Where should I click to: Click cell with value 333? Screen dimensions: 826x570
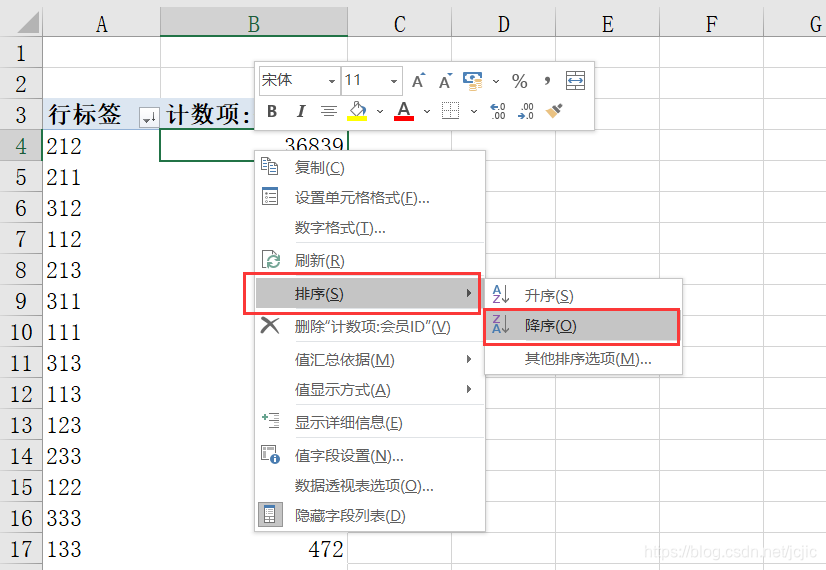click(x=101, y=518)
